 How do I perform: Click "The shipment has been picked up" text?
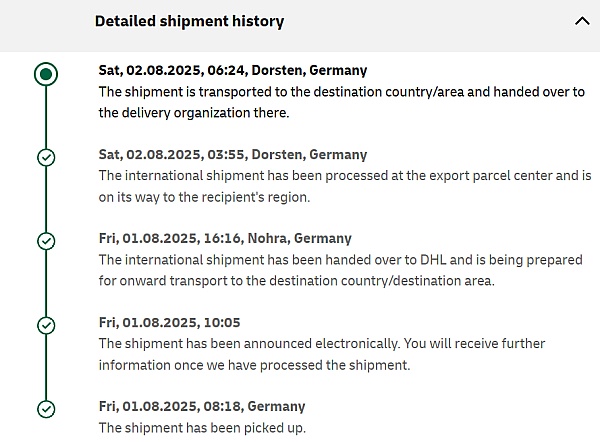pos(202,428)
